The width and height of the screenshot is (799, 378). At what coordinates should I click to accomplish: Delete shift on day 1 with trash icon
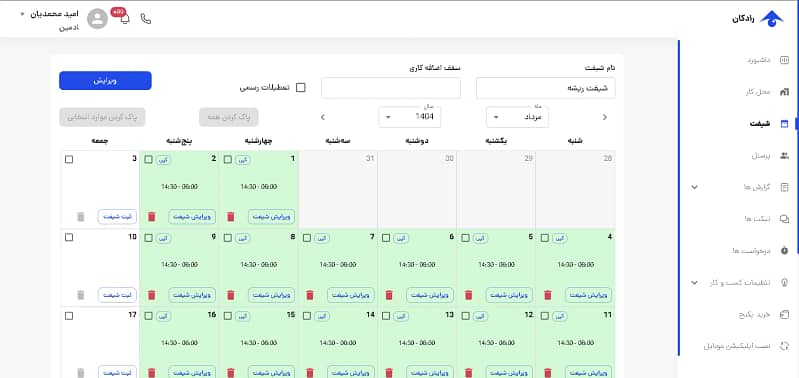231,217
